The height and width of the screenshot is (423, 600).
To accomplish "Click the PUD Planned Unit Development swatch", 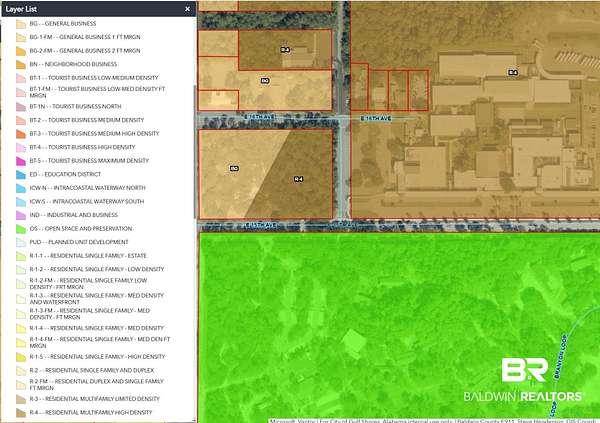I will click(x=21, y=242).
